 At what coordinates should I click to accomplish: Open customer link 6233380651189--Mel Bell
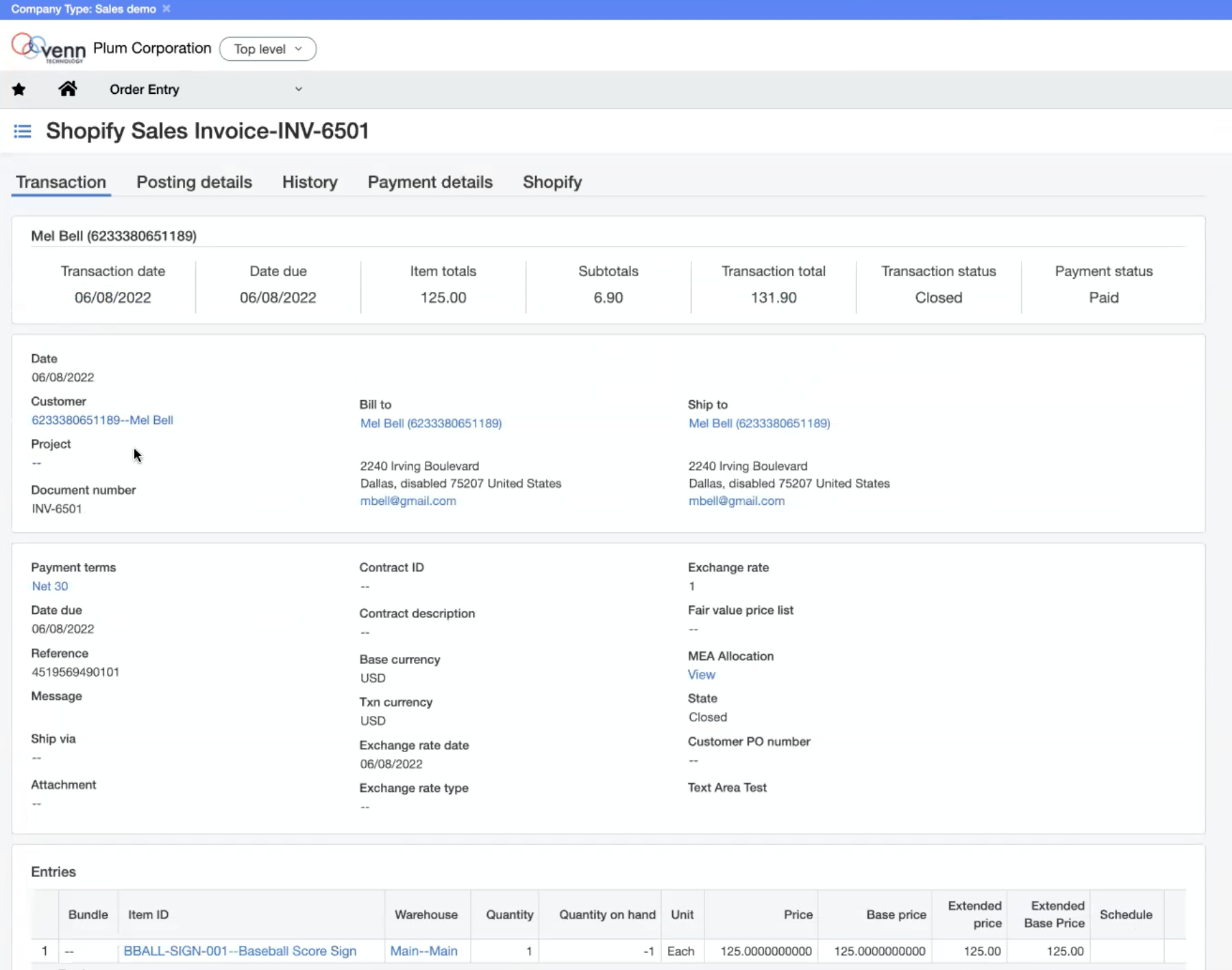tap(102, 420)
